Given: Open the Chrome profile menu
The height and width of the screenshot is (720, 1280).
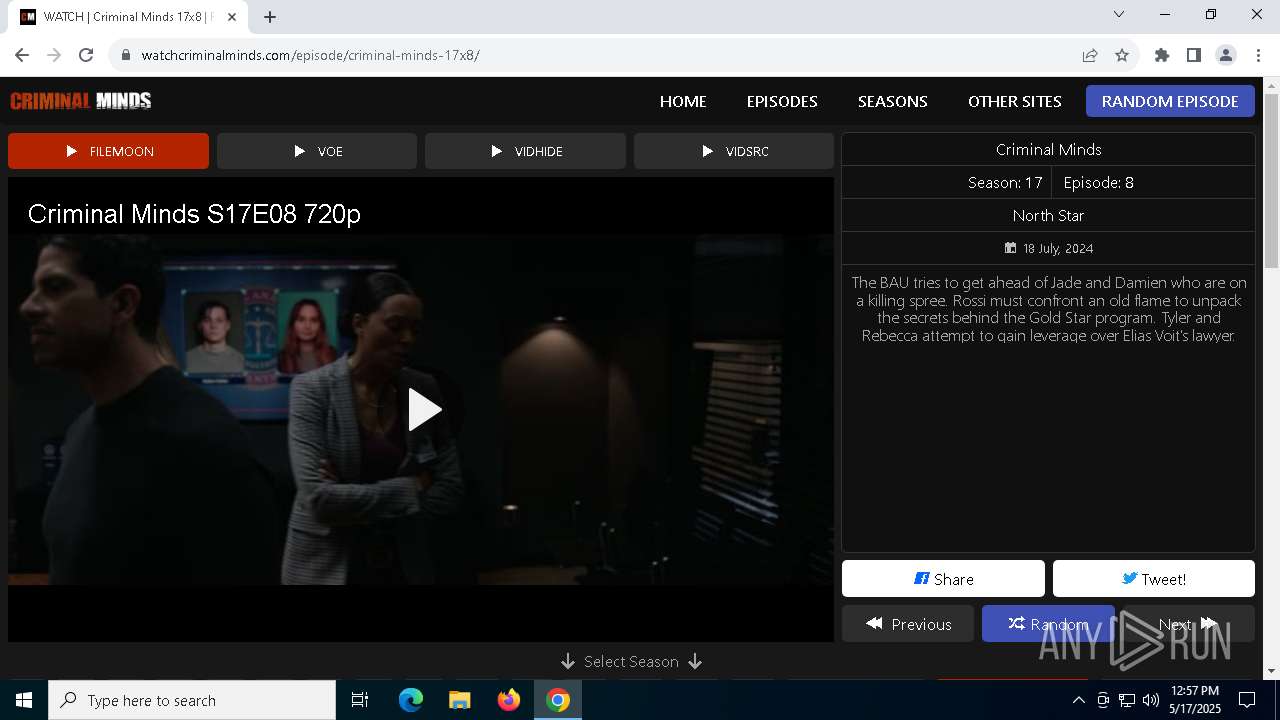Looking at the screenshot, I should tap(1226, 55).
